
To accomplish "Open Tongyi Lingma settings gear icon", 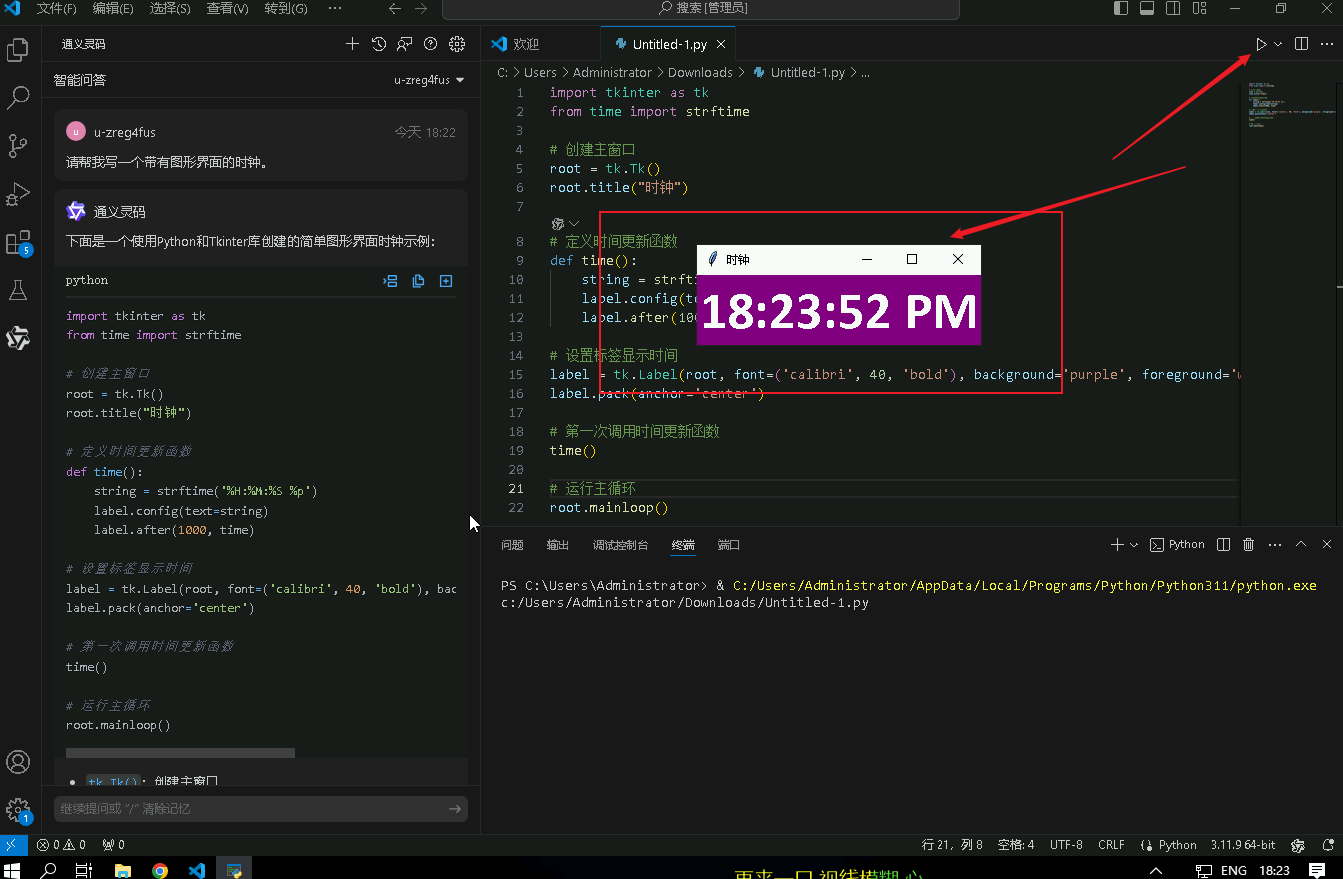I will click(x=457, y=44).
